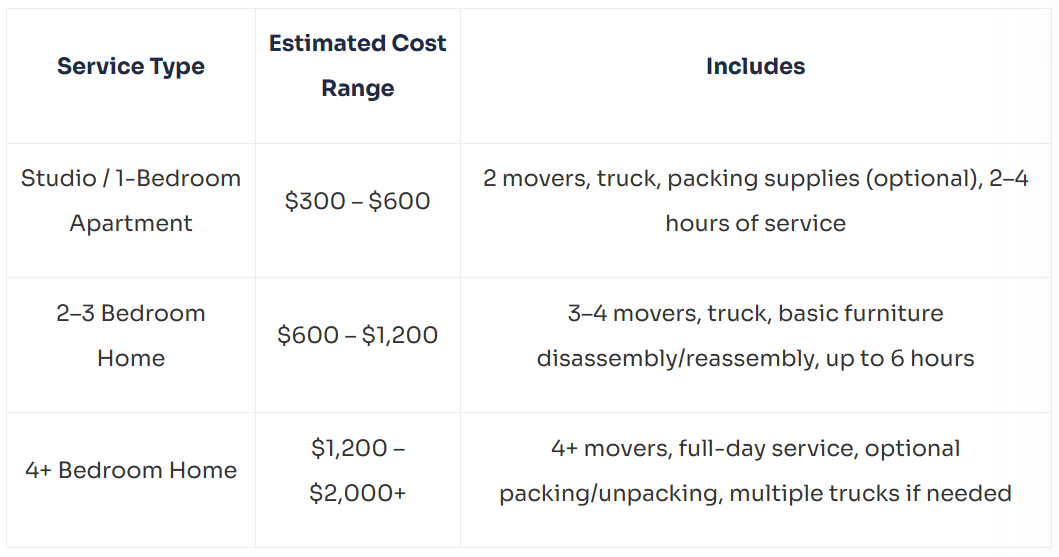
Task: Click the text hours of service
Action: 756,223
